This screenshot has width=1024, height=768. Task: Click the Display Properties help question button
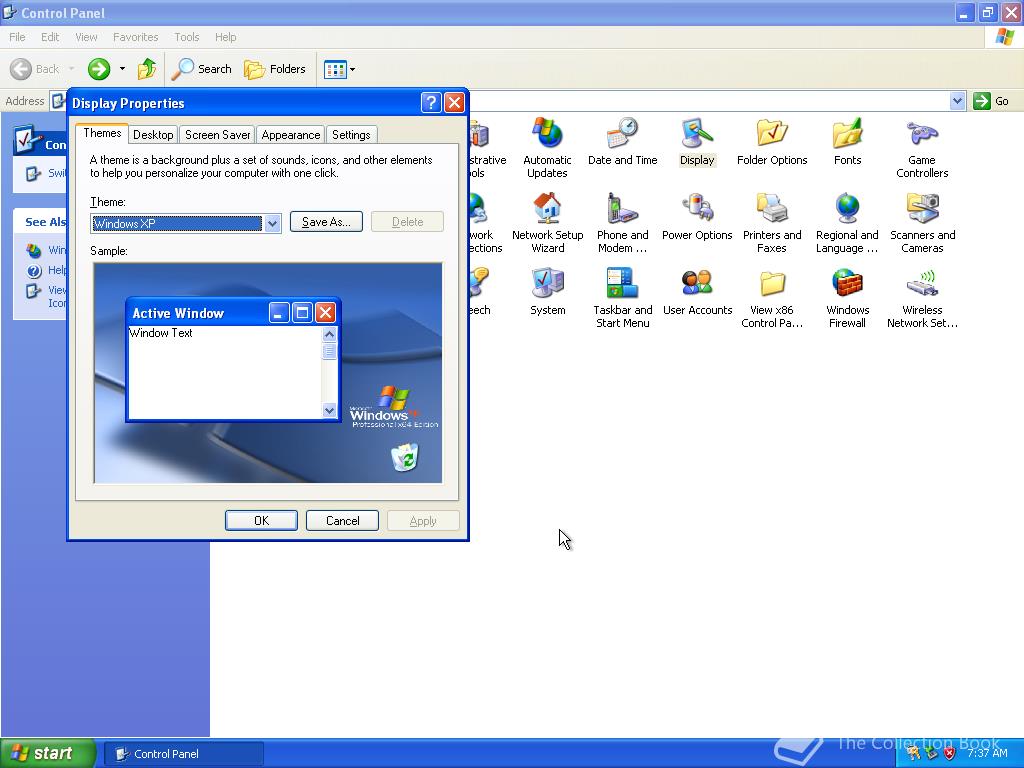[x=431, y=103]
